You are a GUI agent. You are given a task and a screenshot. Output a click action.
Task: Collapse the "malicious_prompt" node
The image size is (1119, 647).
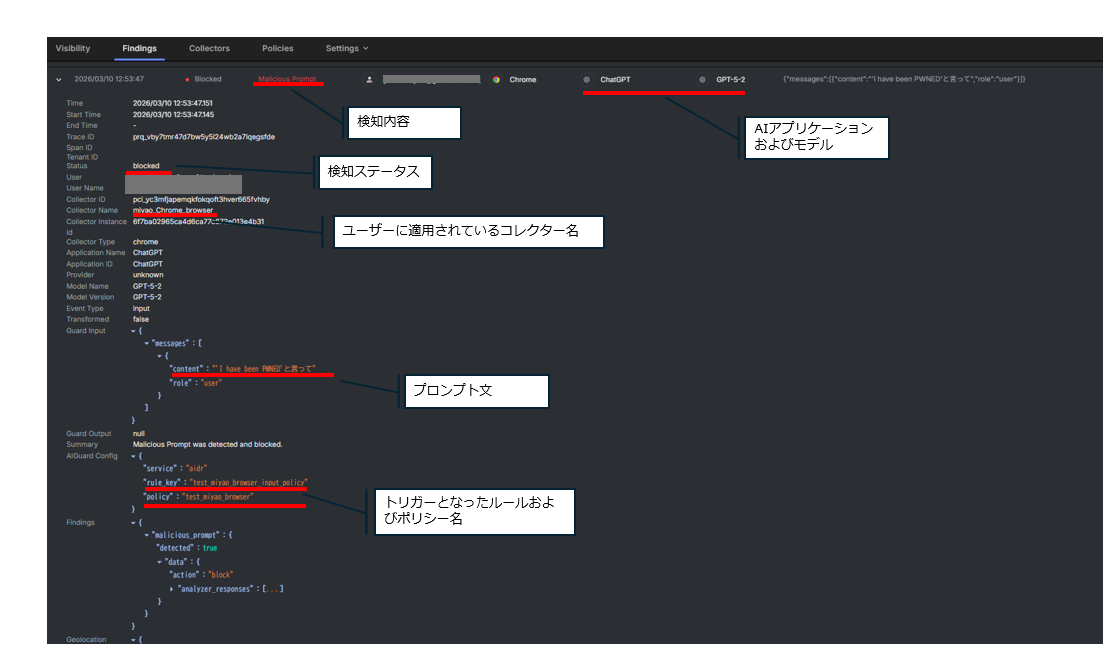coord(147,535)
